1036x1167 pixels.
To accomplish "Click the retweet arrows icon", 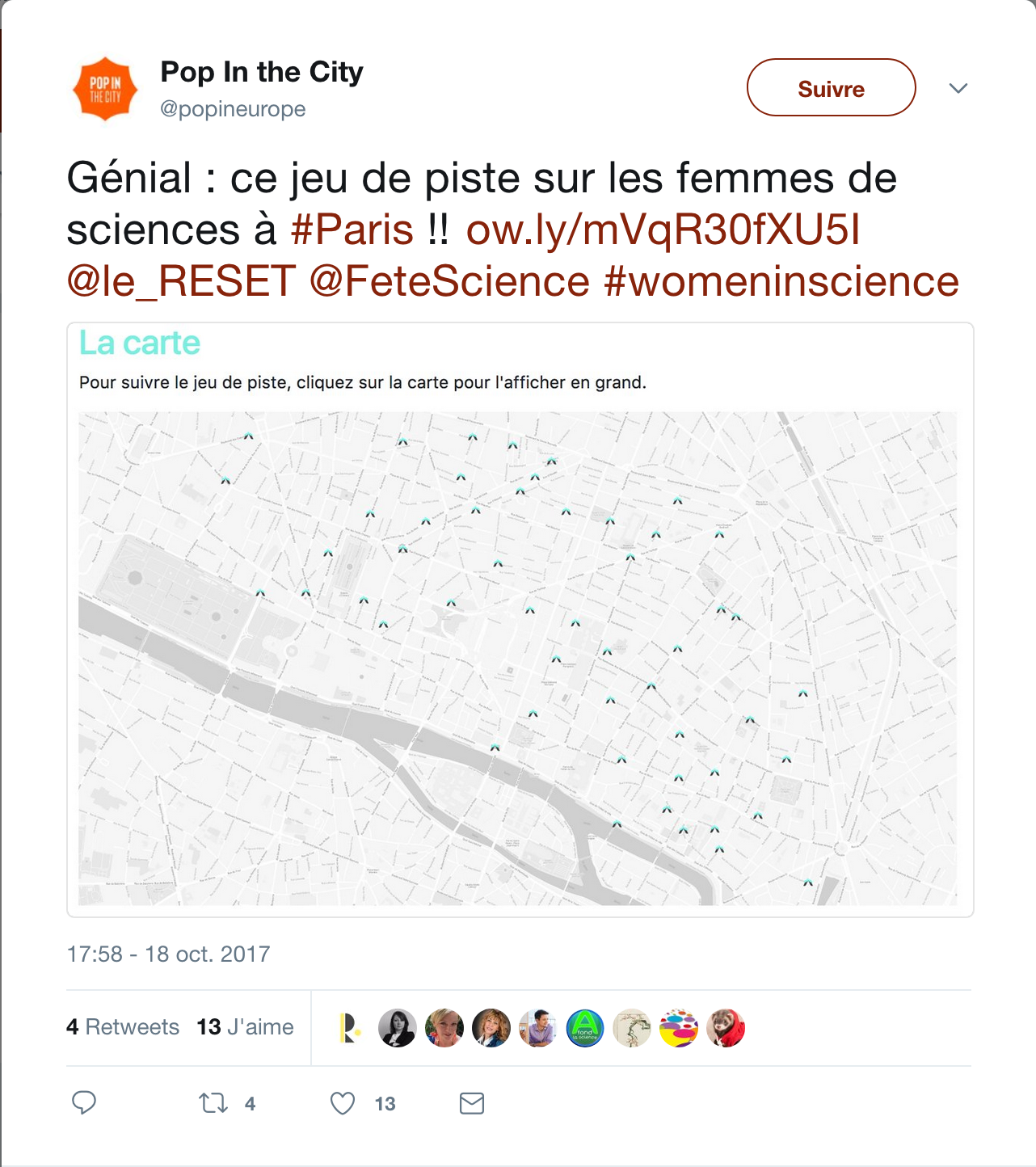I will click(213, 1102).
